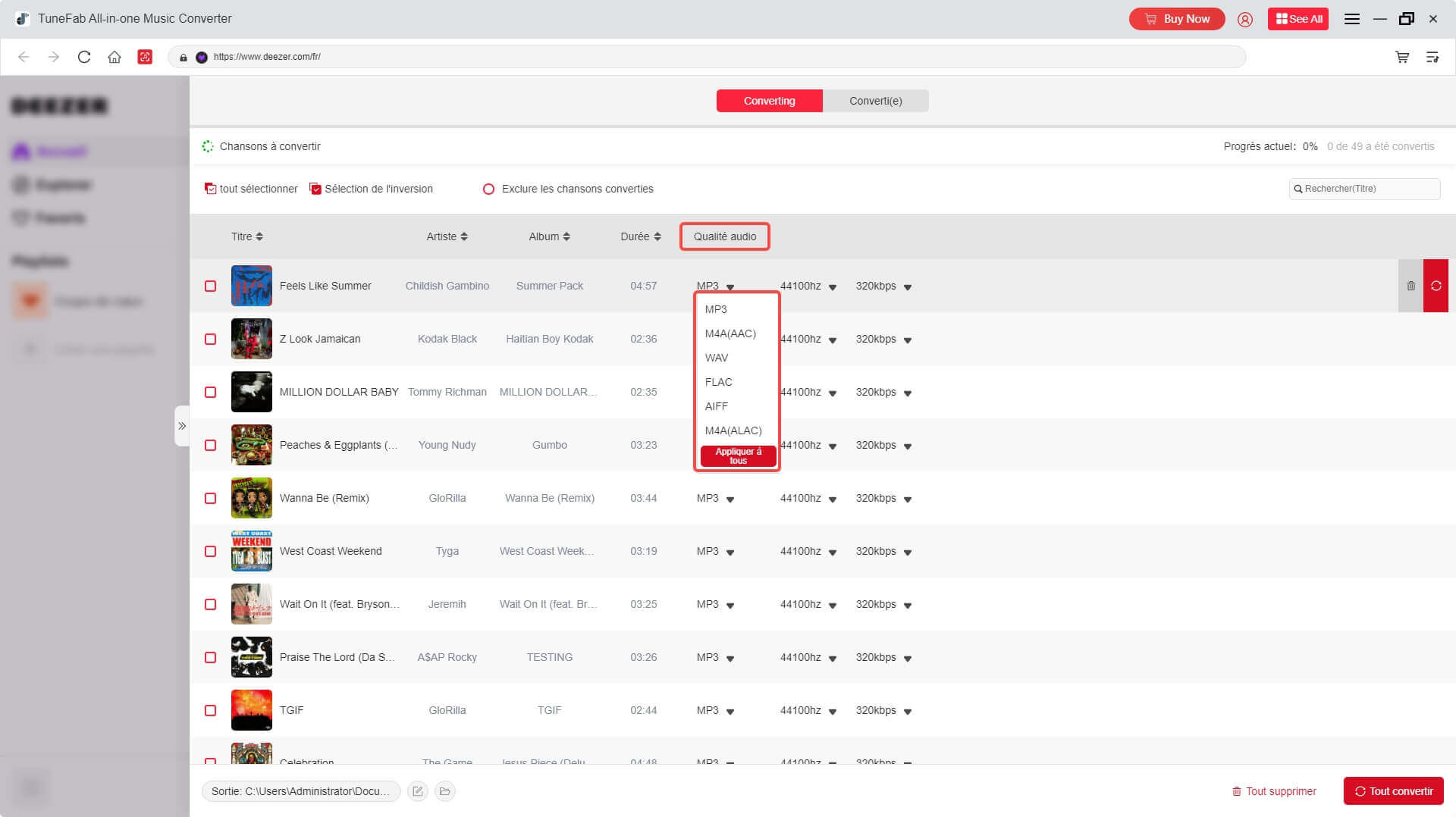
Task: Check the Z Look Jamaican row
Action: point(211,339)
